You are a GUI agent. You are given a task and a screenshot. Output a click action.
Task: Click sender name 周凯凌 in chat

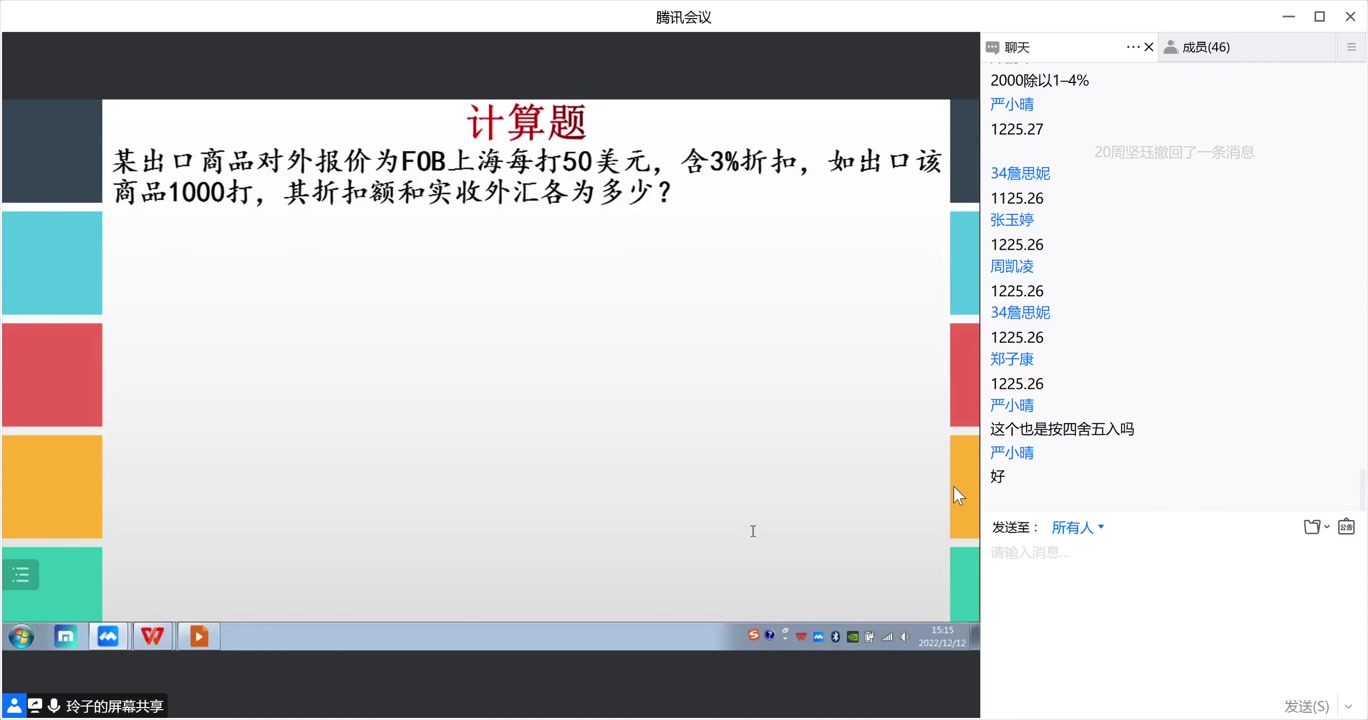pyautogui.click(x=1012, y=266)
